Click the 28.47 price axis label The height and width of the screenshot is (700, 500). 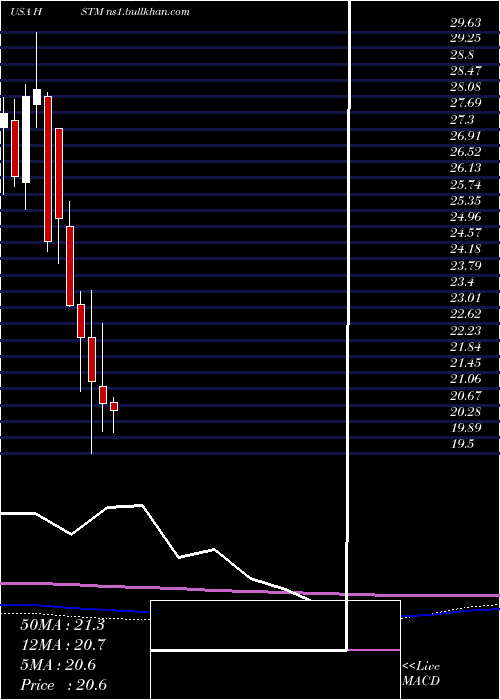tap(465, 71)
